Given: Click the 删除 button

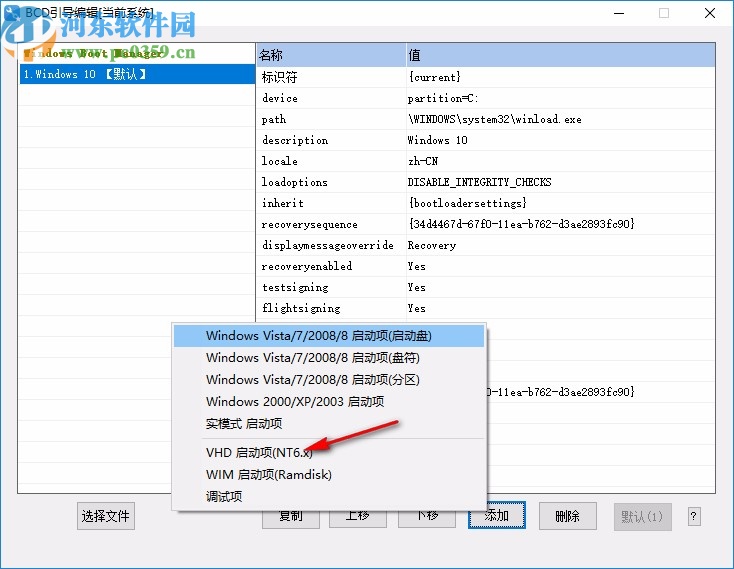Looking at the screenshot, I should [x=567, y=516].
